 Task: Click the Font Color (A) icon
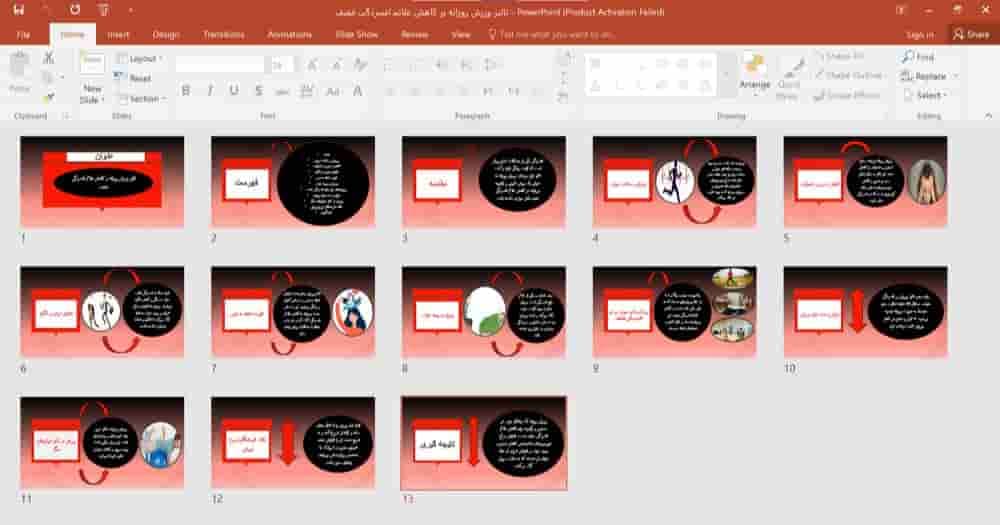point(358,91)
